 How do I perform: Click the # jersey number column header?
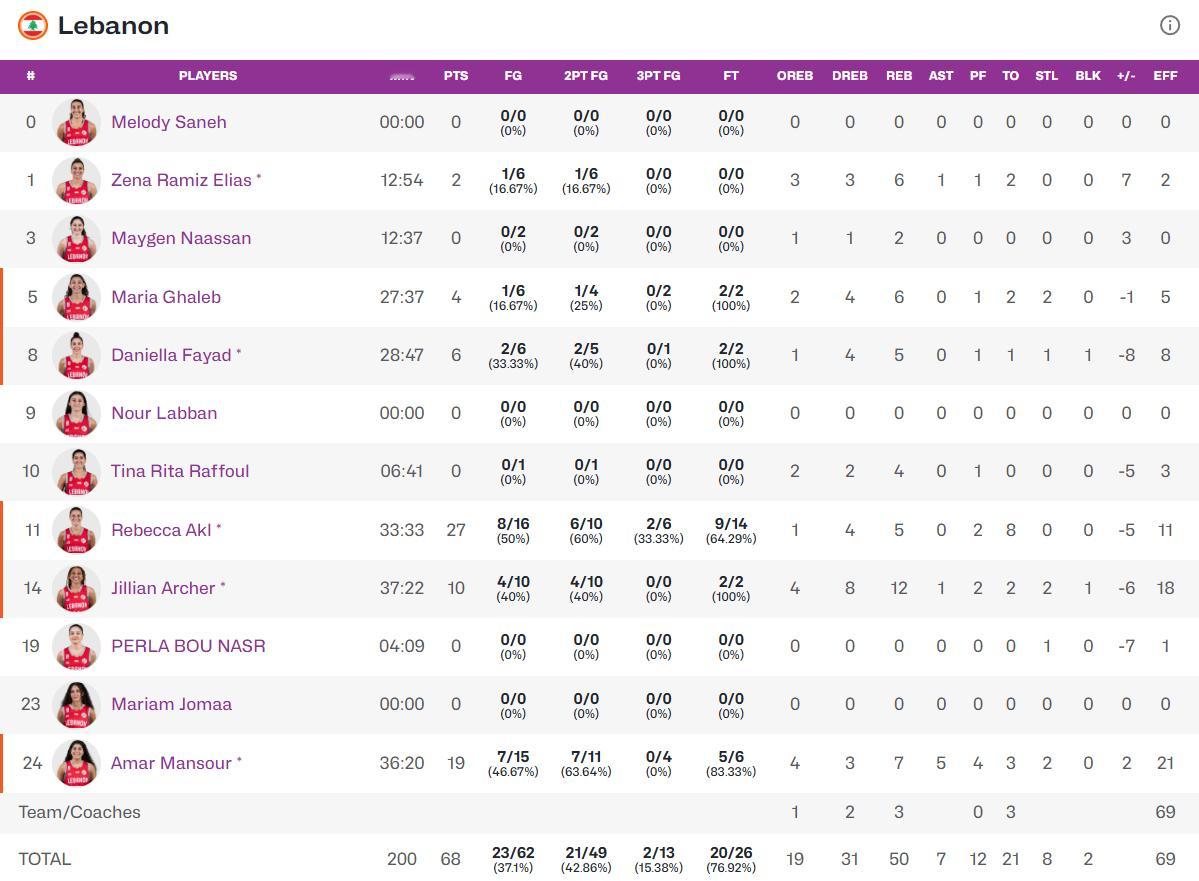pyautogui.click(x=31, y=76)
